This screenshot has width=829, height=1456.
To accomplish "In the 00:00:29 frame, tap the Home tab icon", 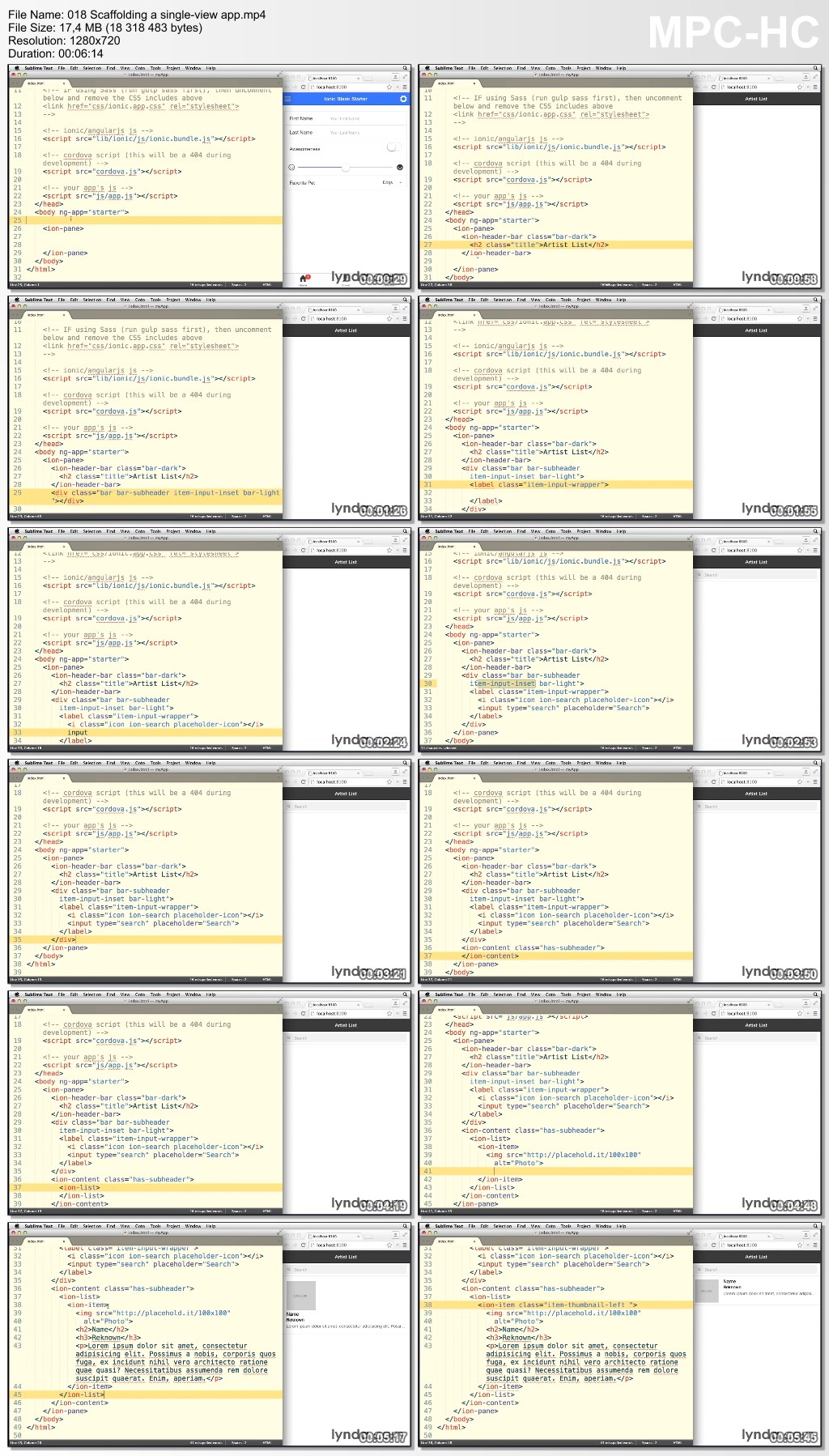I will [303, 278].
